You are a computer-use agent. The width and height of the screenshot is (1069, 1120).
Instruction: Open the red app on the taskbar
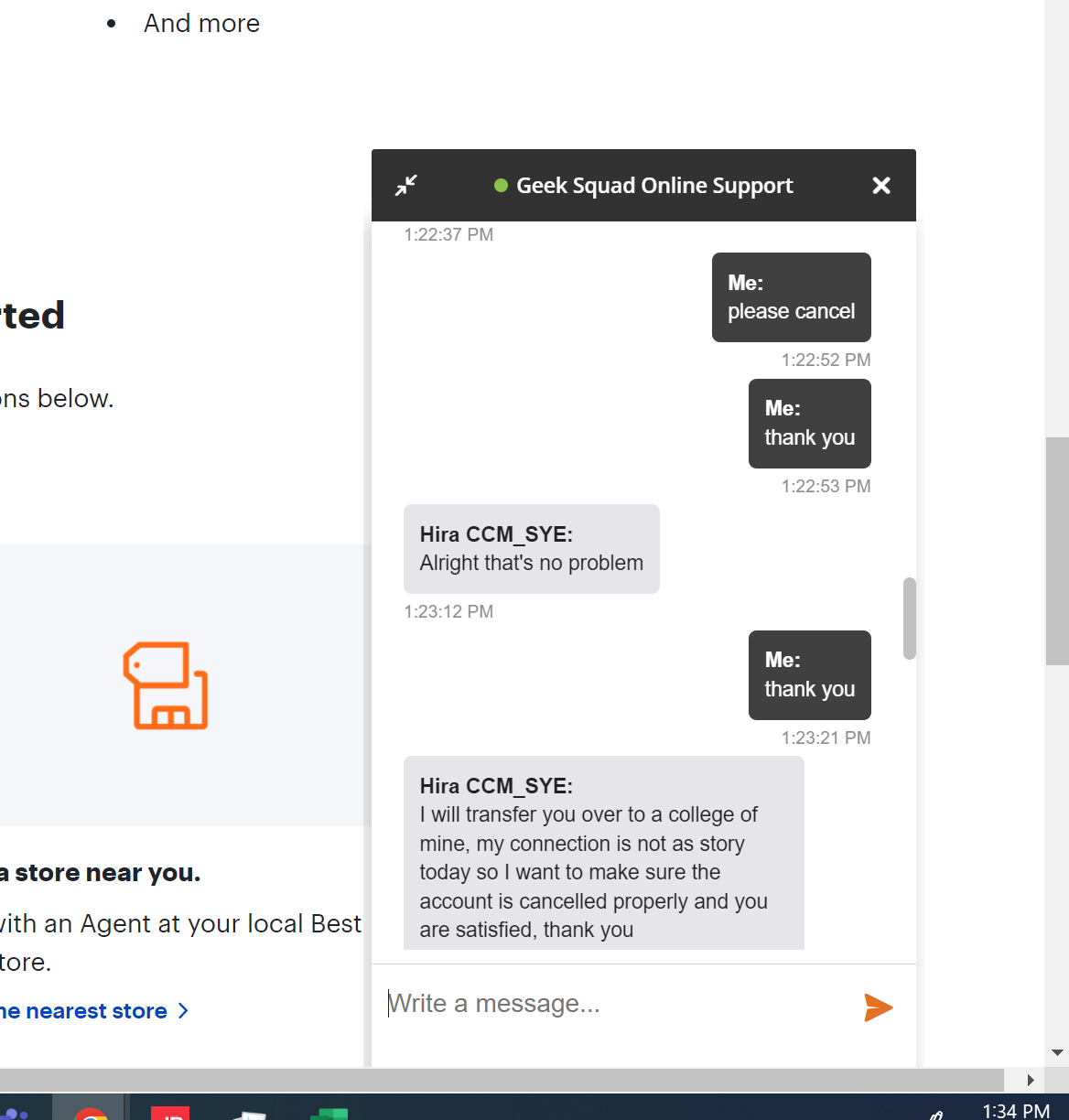[x=171, y=1112]
